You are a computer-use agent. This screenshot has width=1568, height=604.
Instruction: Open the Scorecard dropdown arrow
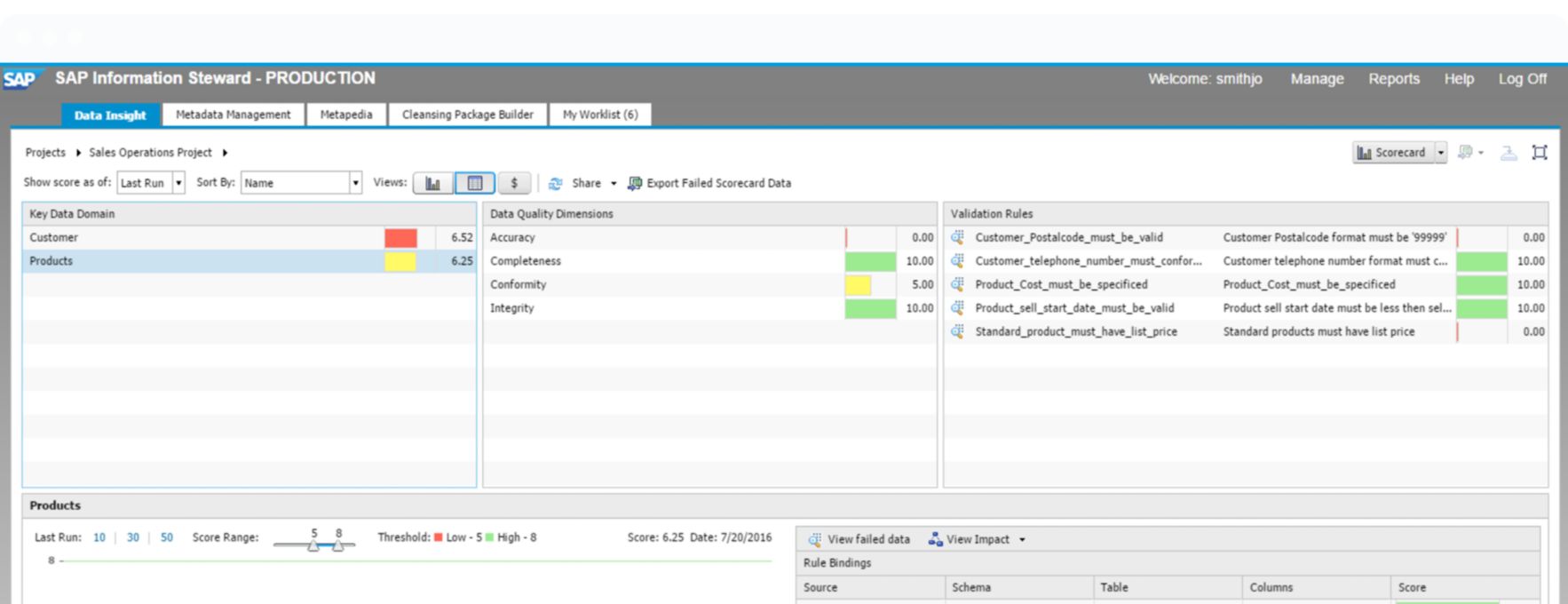pyautogui.click(x=1441, y=153)
